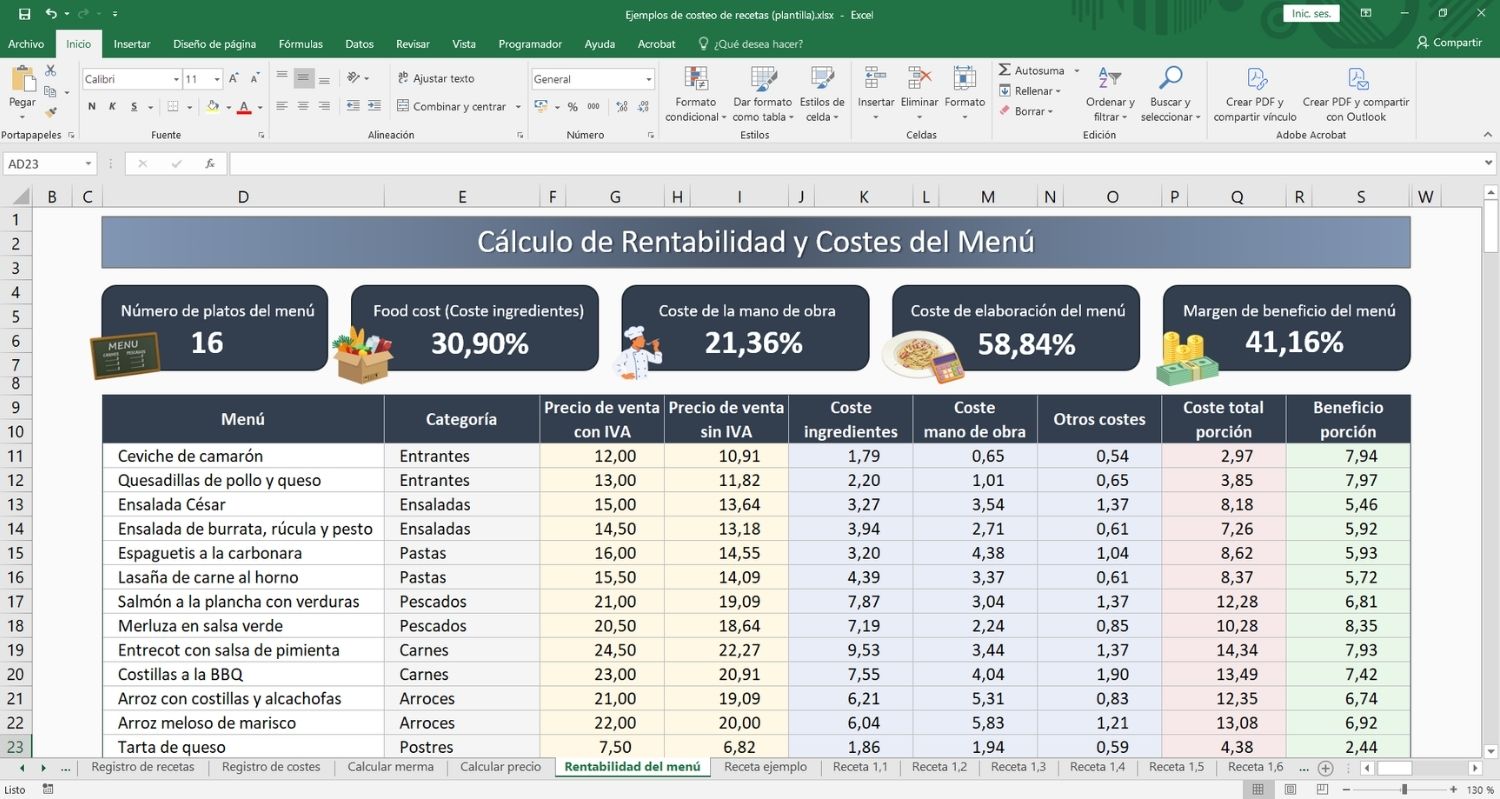Click Crear PDF y compartir vínculo
This screenshot has height=799, width=1500.
tap(1255, 94)
